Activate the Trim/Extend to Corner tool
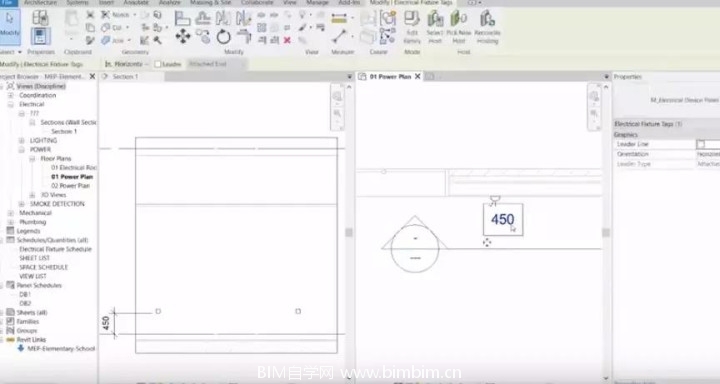 (243, 36)
